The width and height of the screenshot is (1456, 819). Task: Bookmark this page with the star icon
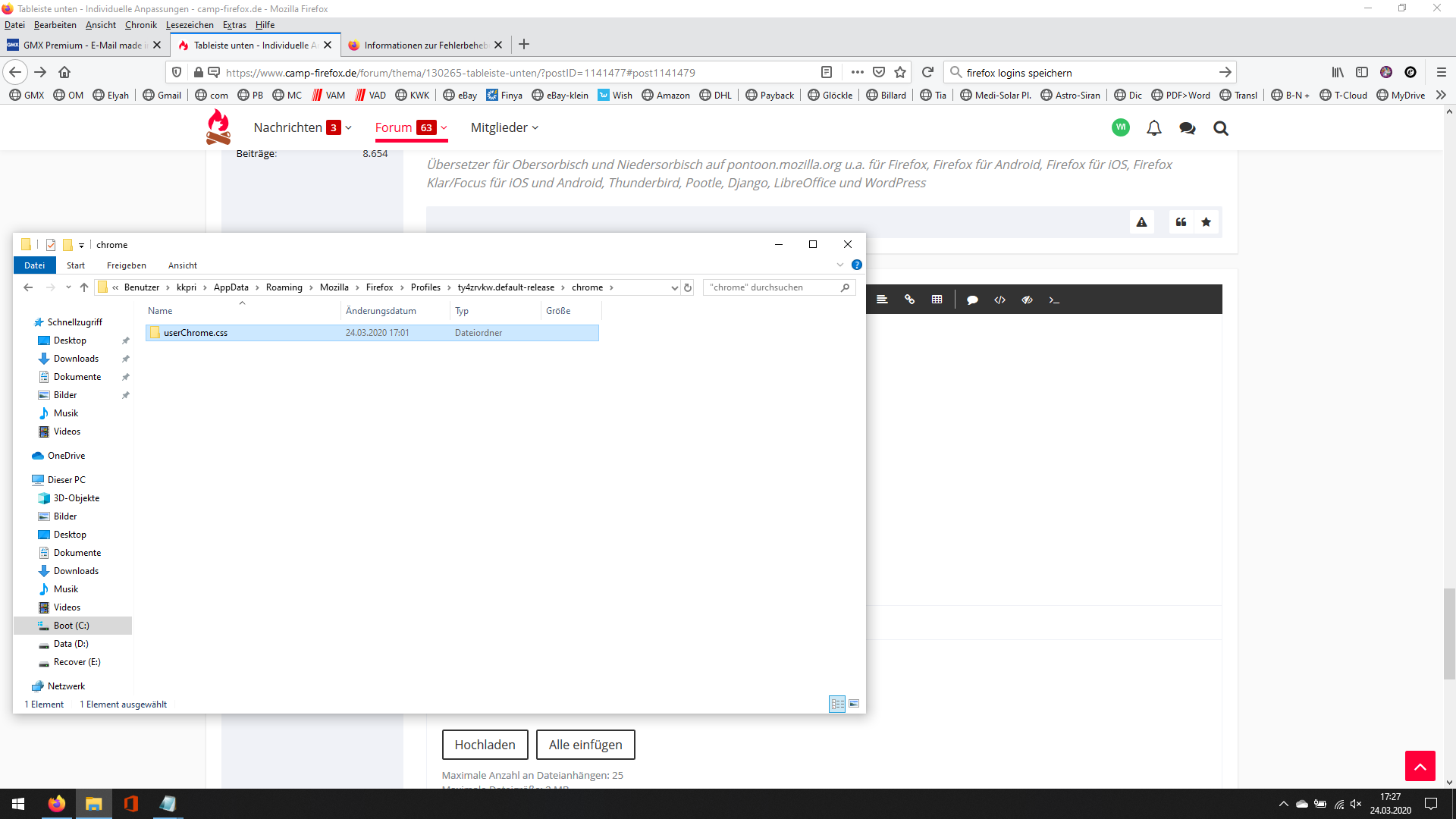coord(900,72)
